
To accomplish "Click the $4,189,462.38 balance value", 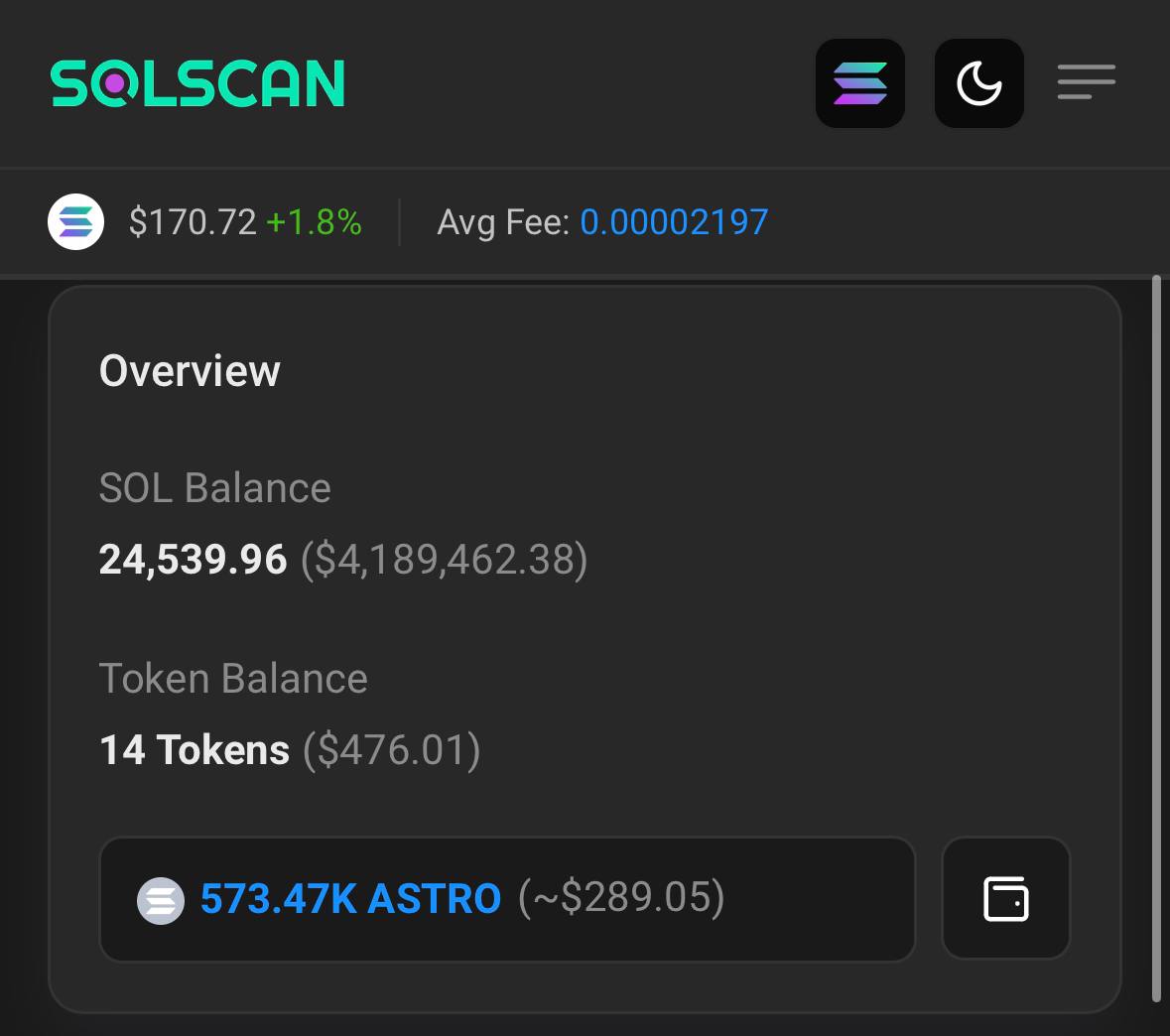I will pos(444,560).
